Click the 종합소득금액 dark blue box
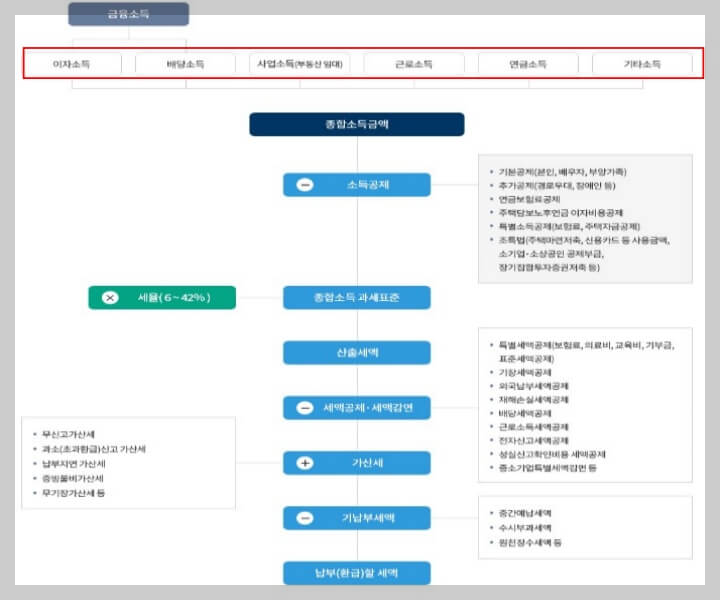The width and height of the screenshot is (720, 600). [x=357, y=124]
